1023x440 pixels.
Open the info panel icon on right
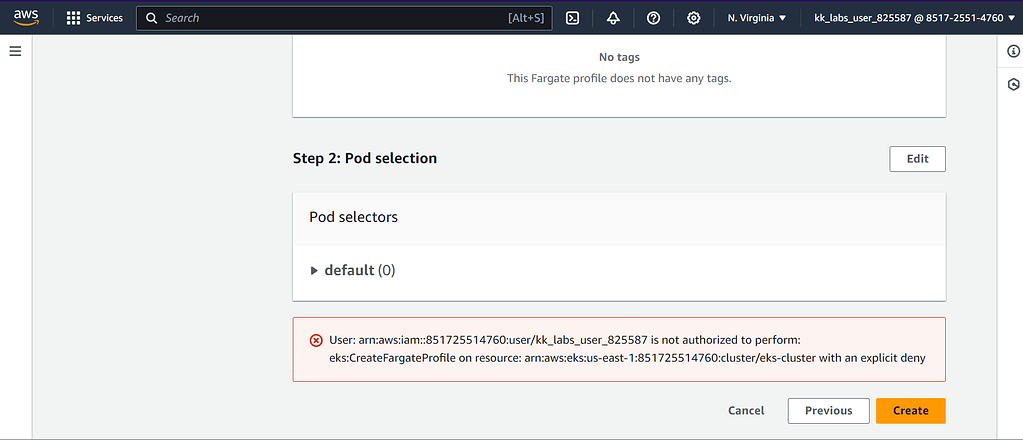tap(1013, 51)
